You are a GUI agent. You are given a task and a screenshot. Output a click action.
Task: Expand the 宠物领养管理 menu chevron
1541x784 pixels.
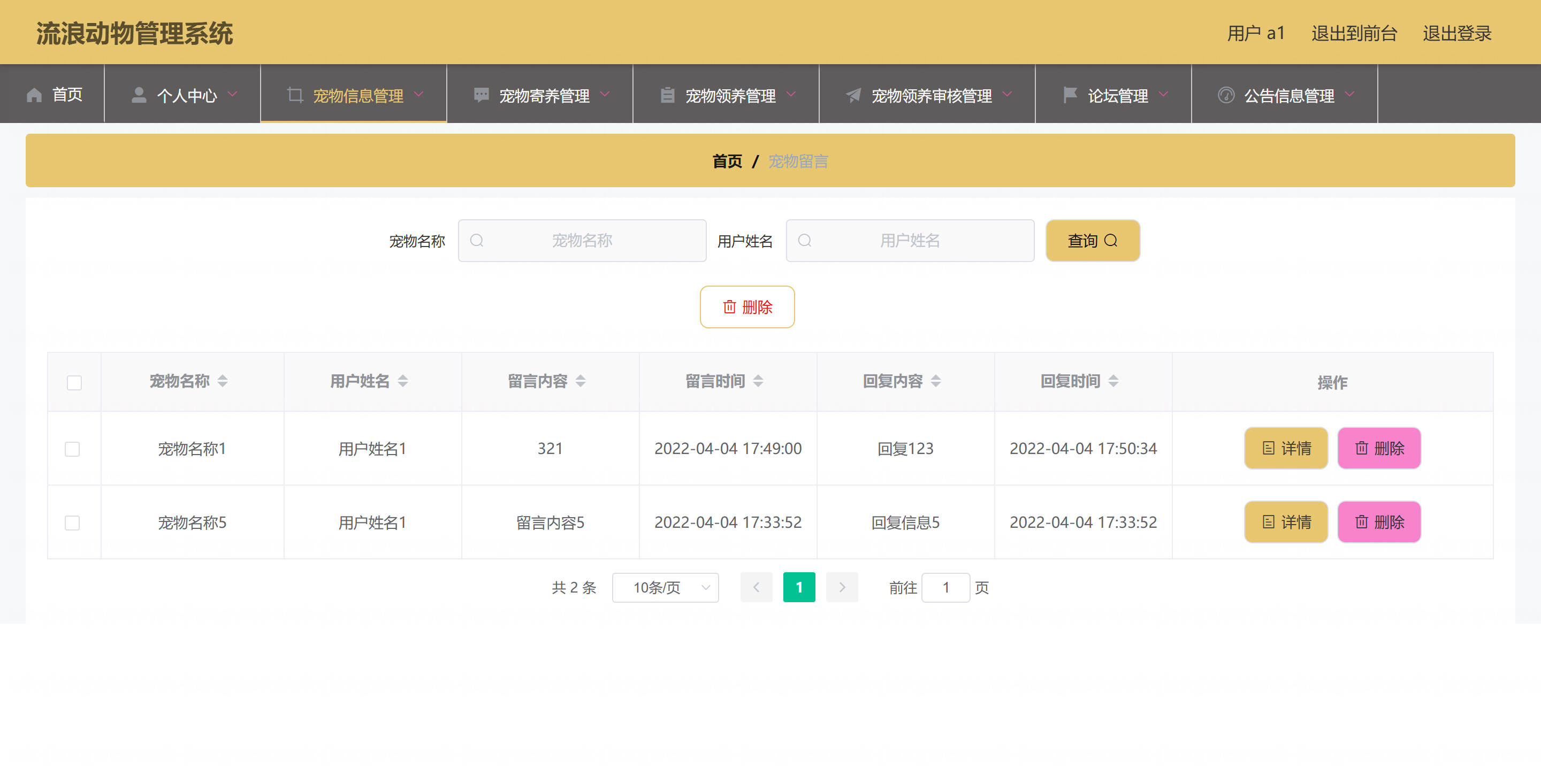pyautogui.click(x=791, y=95)
